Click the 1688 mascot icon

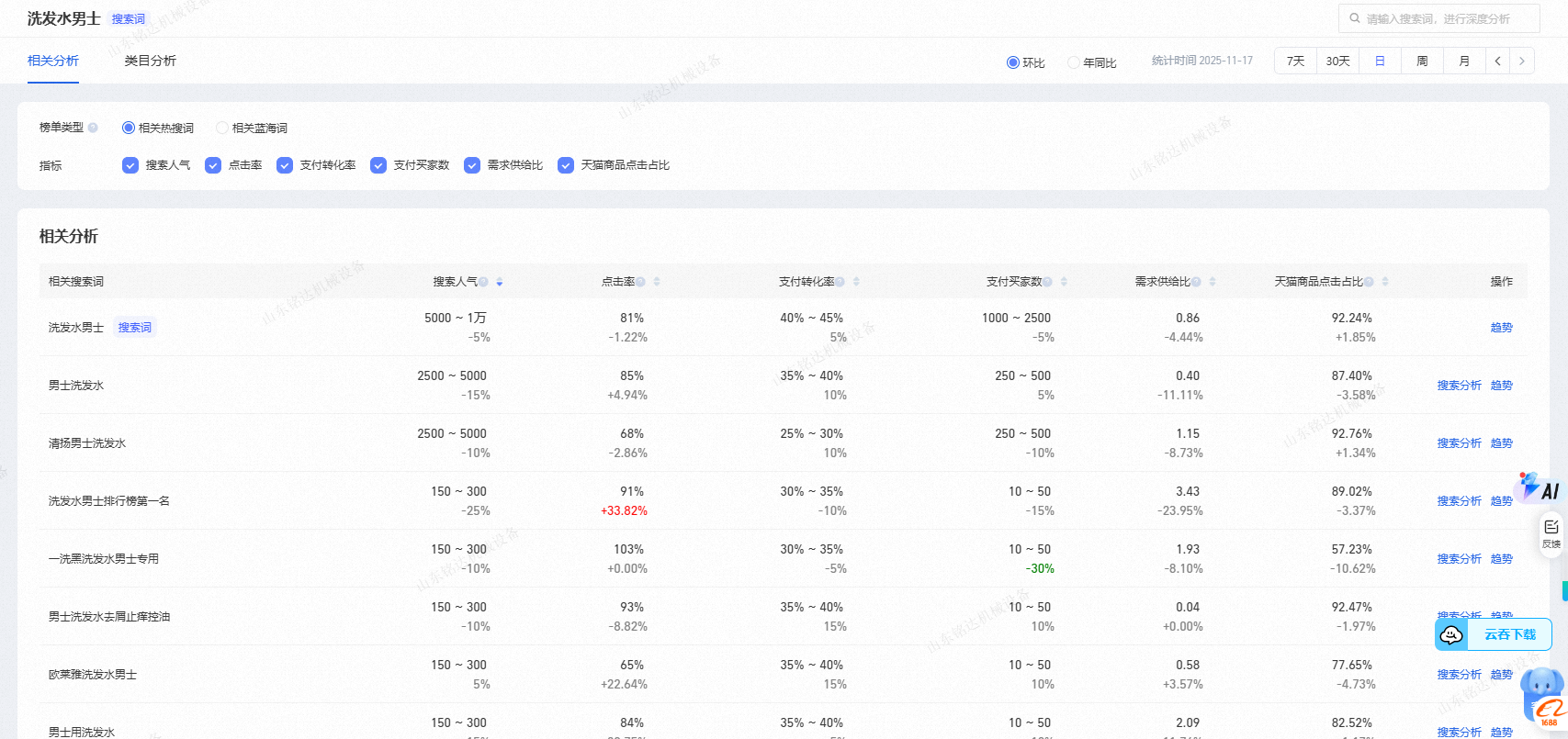point(1543,698)
